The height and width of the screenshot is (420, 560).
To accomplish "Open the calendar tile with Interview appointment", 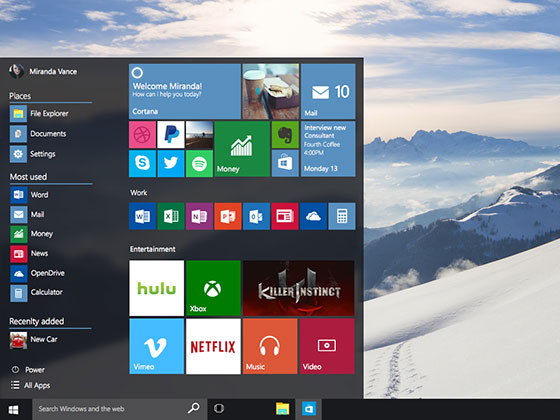I will [328, 149].
